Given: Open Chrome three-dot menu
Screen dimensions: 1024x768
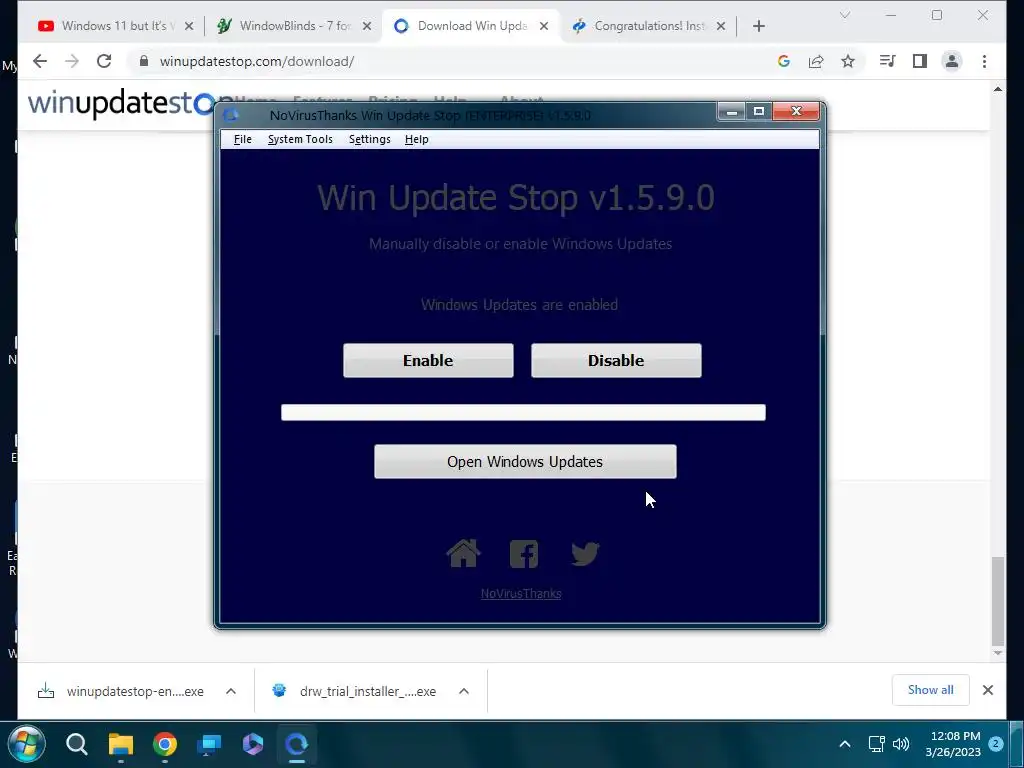Looking at the screenshot, I should (984, 61).
